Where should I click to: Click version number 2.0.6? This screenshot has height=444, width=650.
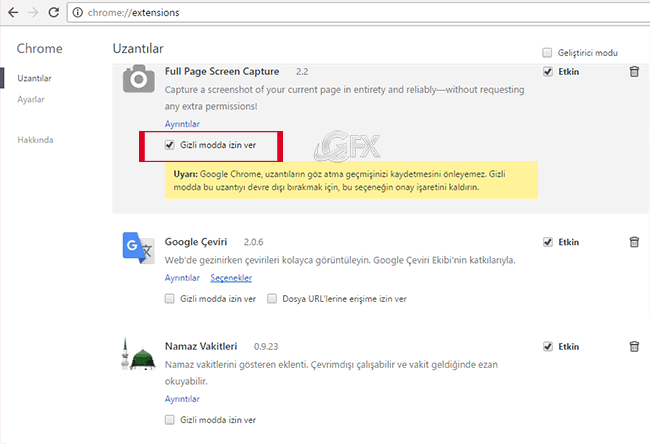pos(253,242)
